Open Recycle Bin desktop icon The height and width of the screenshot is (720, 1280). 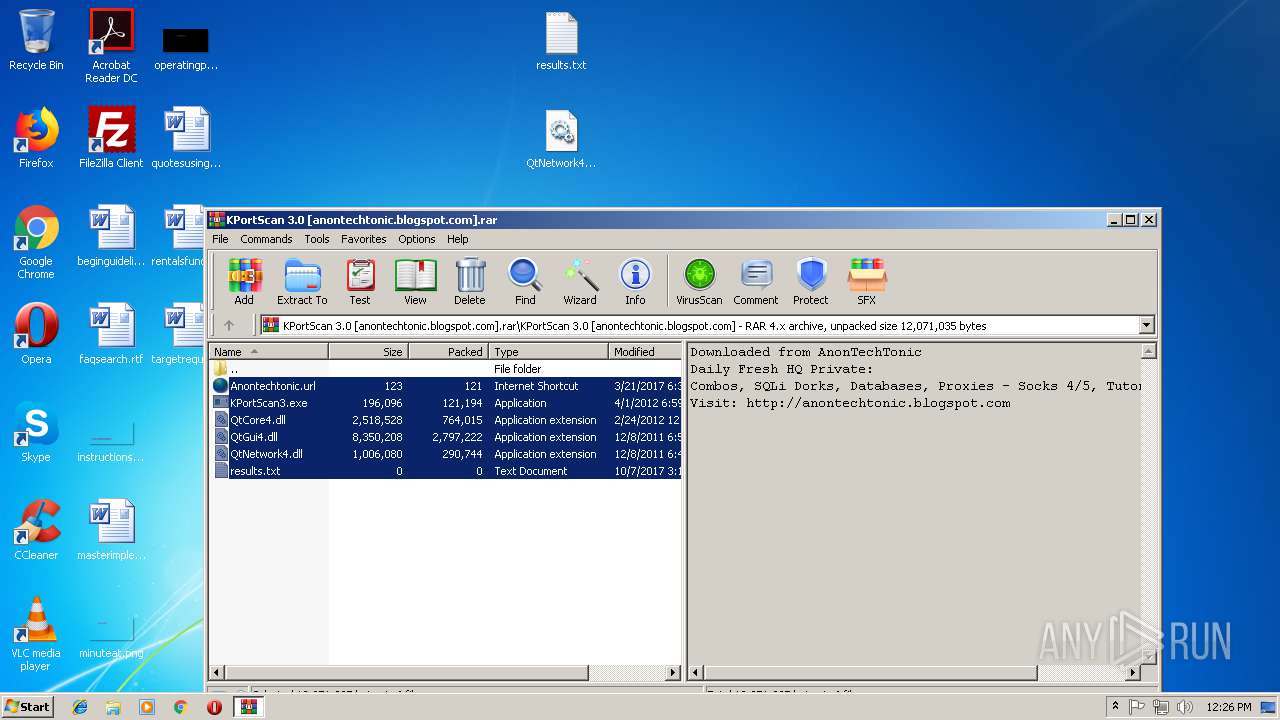pyautogui.click(x=36, y=40)
